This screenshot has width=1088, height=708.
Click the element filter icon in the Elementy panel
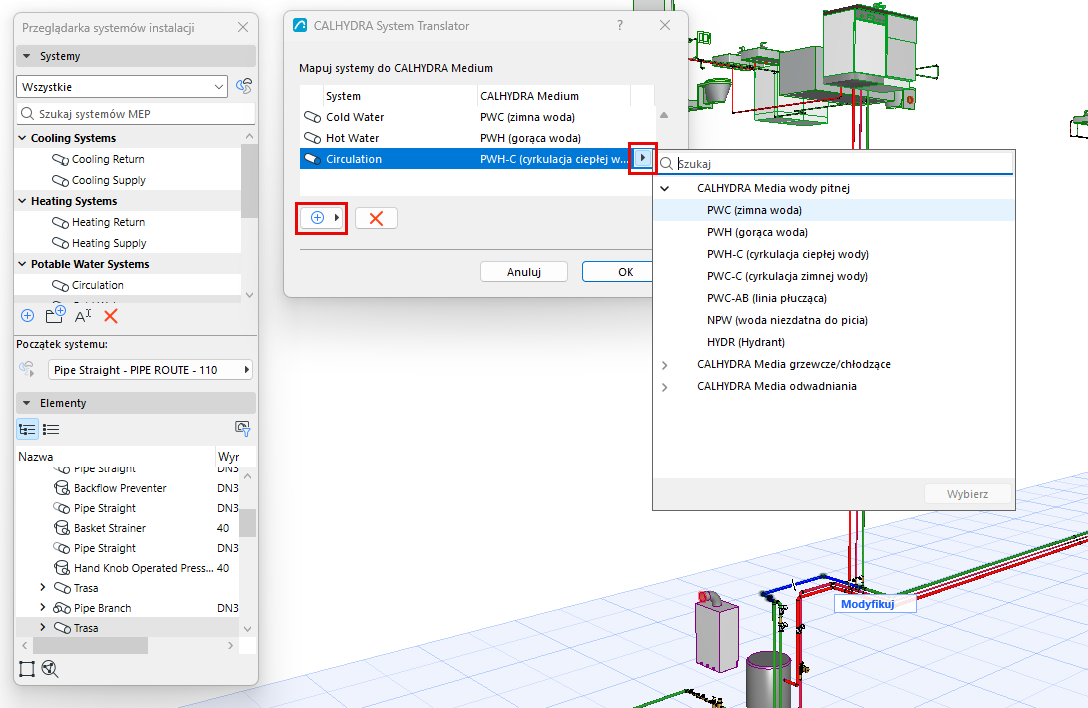click(242, 428)
